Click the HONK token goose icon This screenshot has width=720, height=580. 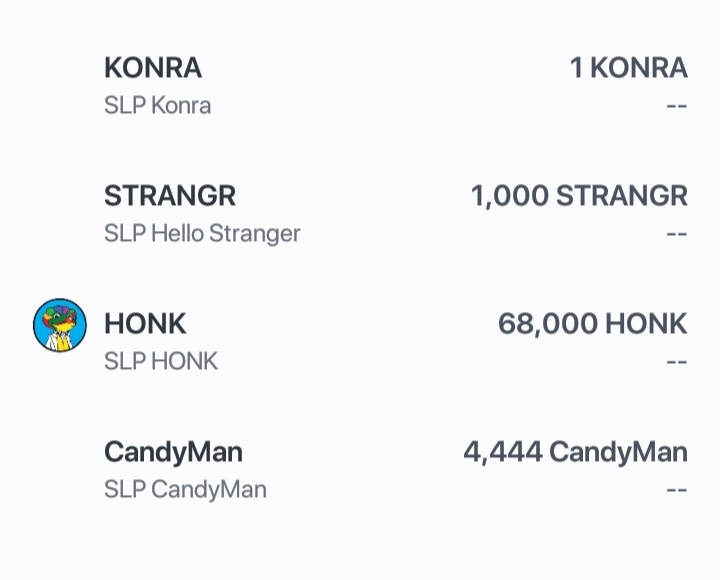coord(60,325)
